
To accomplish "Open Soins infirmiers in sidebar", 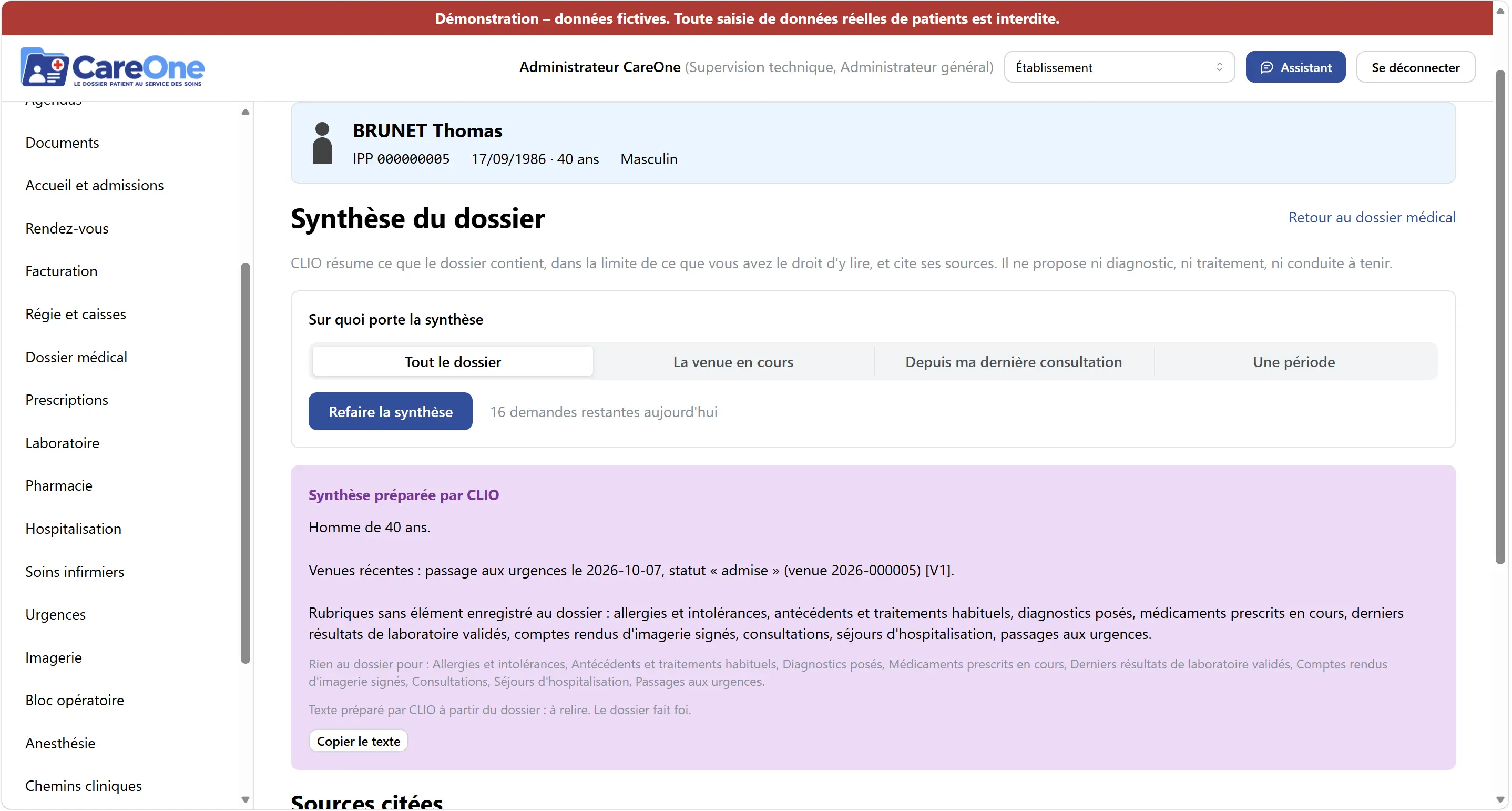I will click(x=75, y=571).
